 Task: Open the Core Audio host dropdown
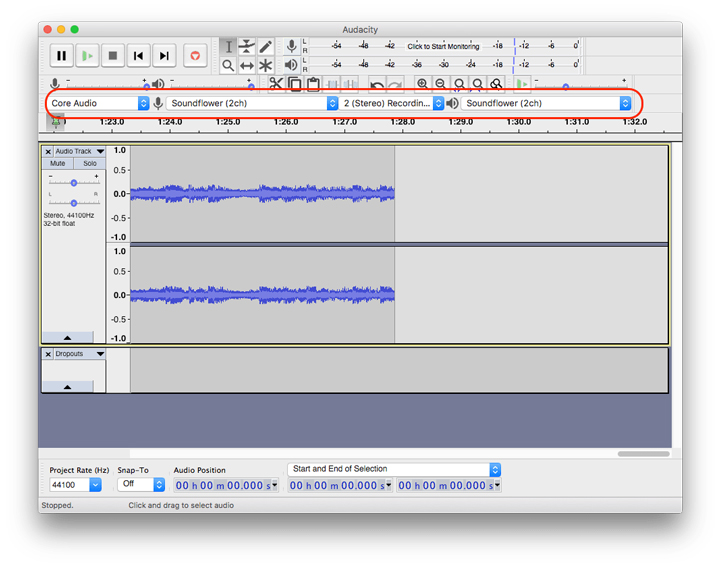tap(99, 103)
